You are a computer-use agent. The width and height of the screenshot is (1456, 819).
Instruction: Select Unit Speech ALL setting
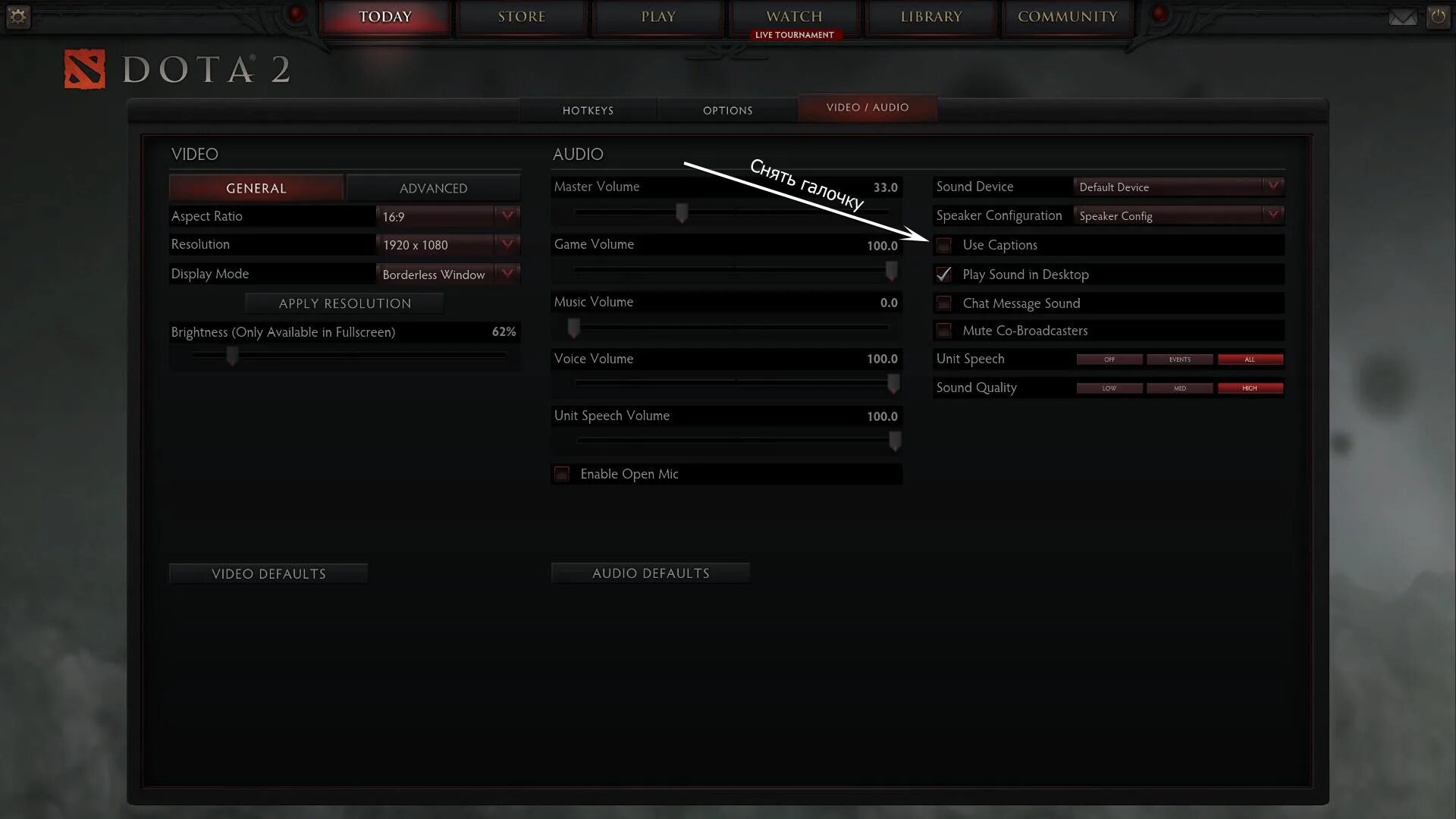coord(1250,359)
